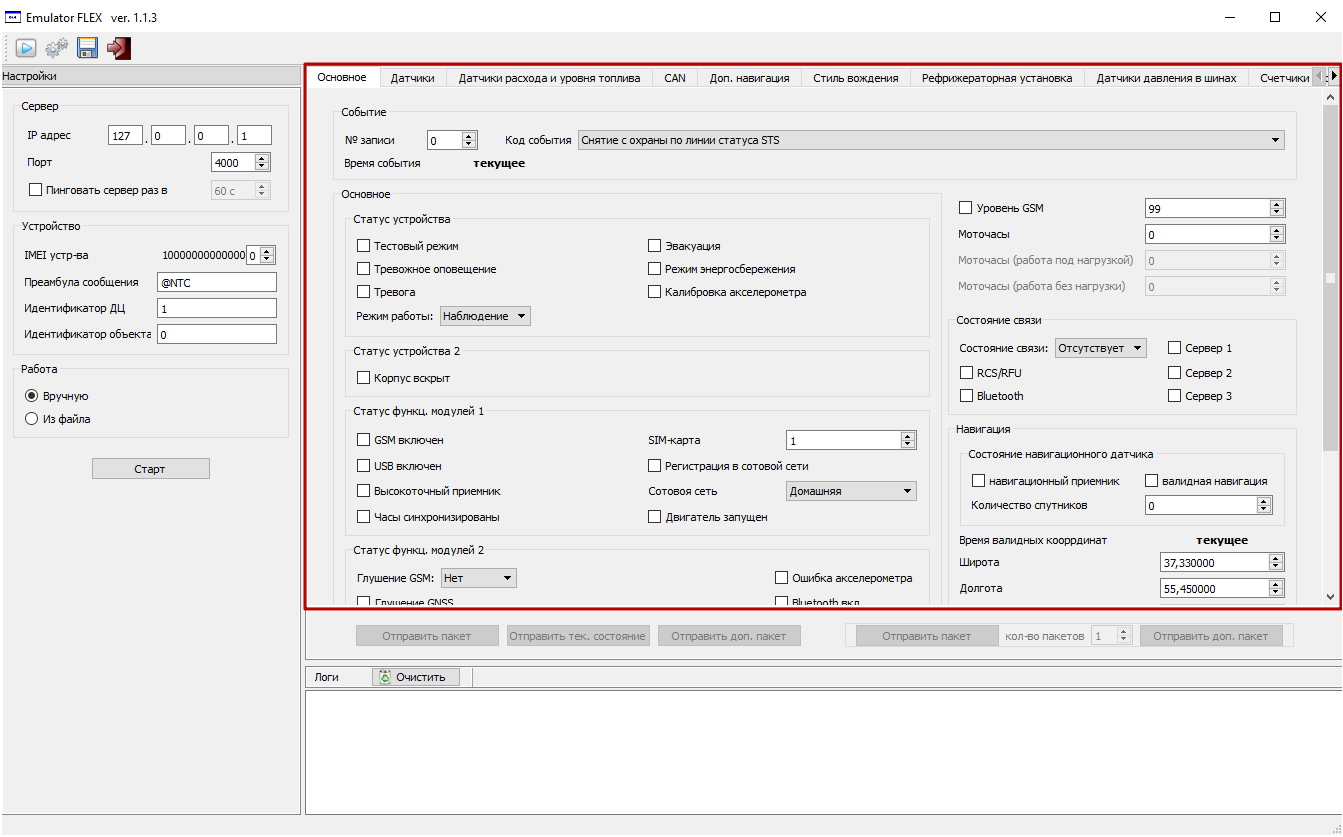1343x837 pixels.
Task: Open Глушение GSM dropdown
Action: point(479,578)
